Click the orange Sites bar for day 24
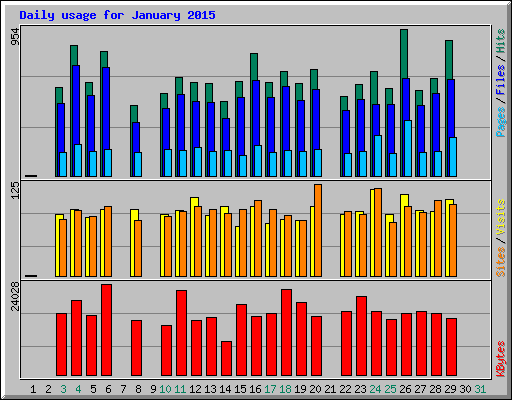512x400 pixels. [378, 232]
